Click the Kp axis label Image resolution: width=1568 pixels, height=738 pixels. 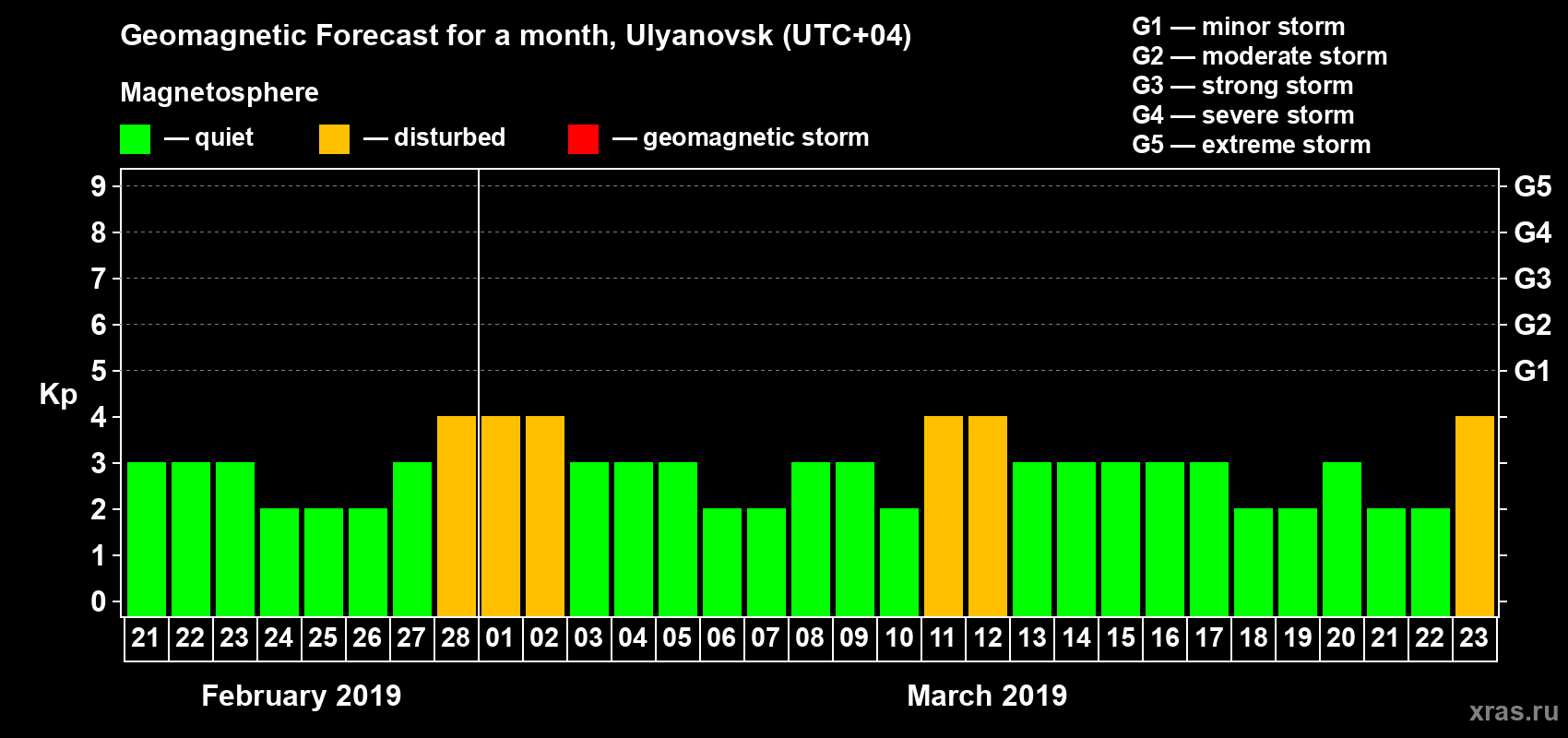coord(58,395)
